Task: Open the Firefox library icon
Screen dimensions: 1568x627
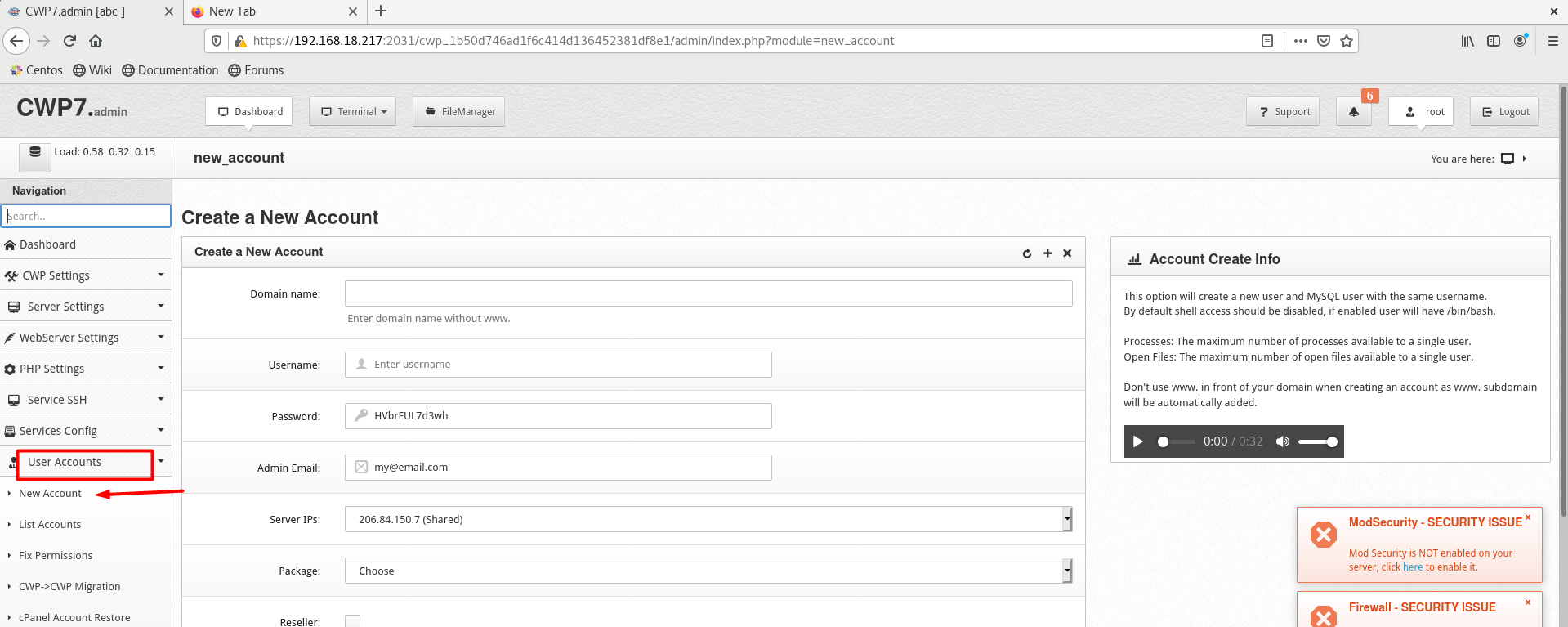Action: tap(1467, 41)
